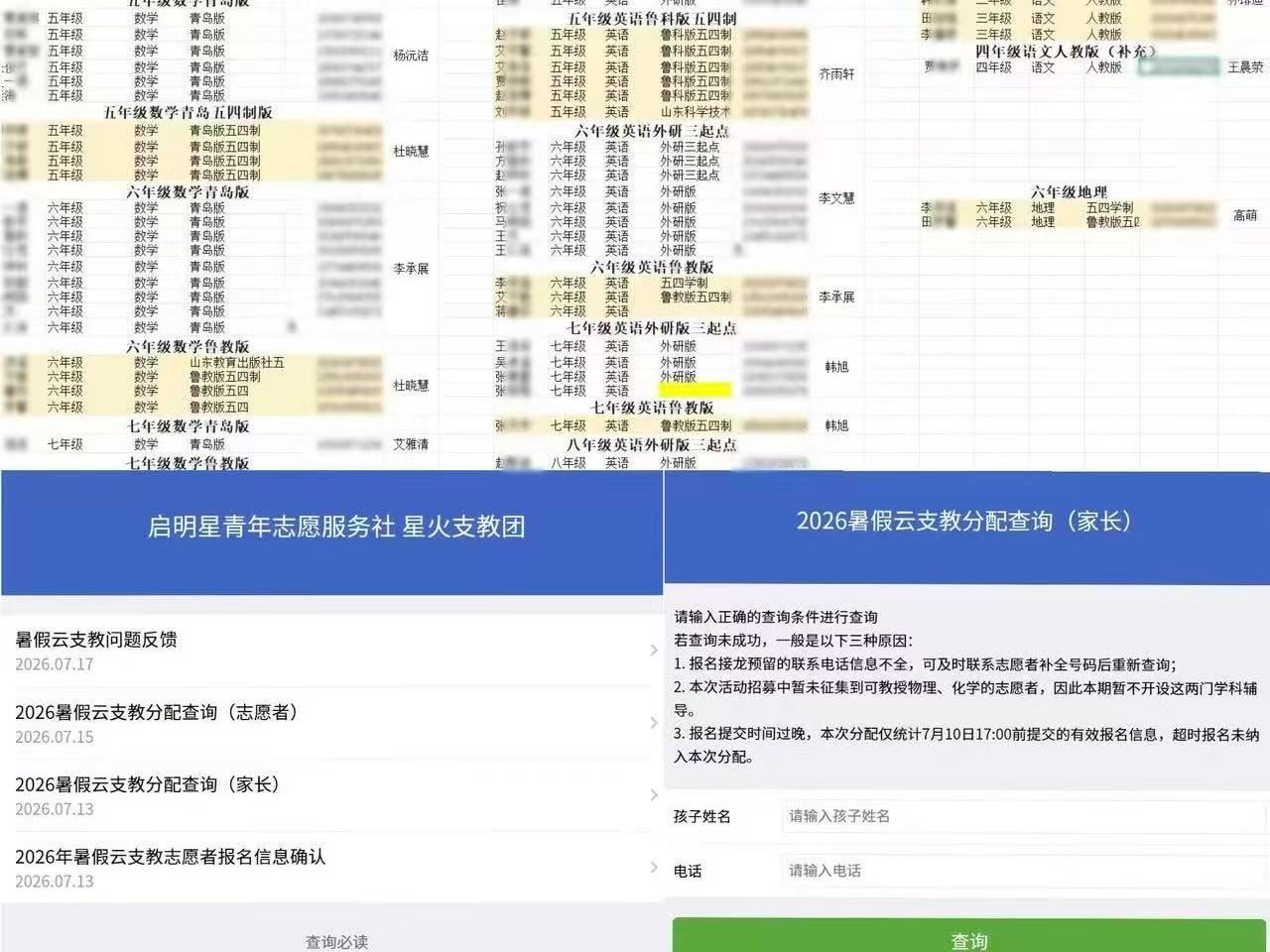Select the 七年级英语外研版三起点 header row

pyautogui.click(x=652, y=328)
